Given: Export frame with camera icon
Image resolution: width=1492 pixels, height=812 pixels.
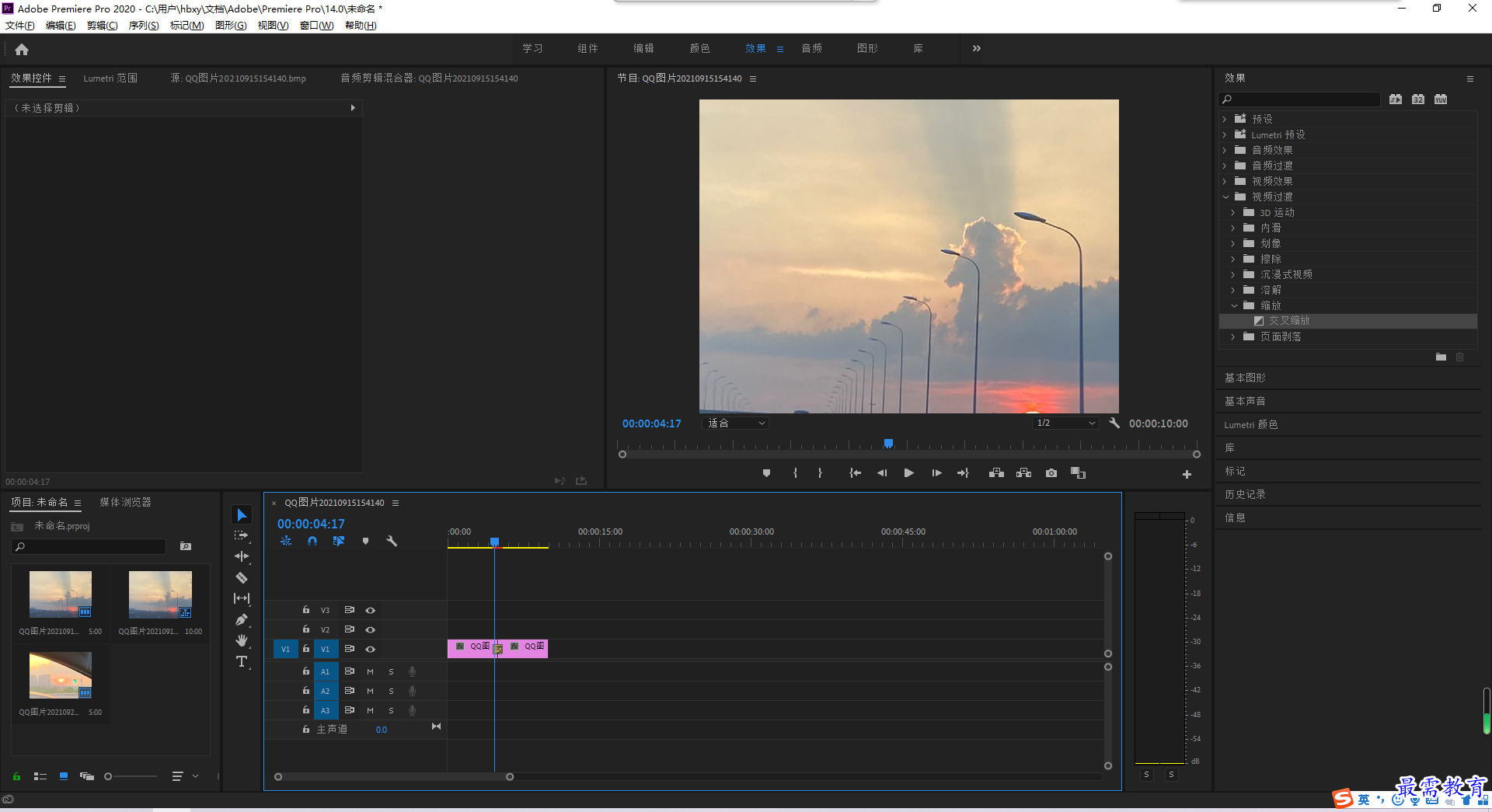Looking at the screenshot, I should (1051, 473).
